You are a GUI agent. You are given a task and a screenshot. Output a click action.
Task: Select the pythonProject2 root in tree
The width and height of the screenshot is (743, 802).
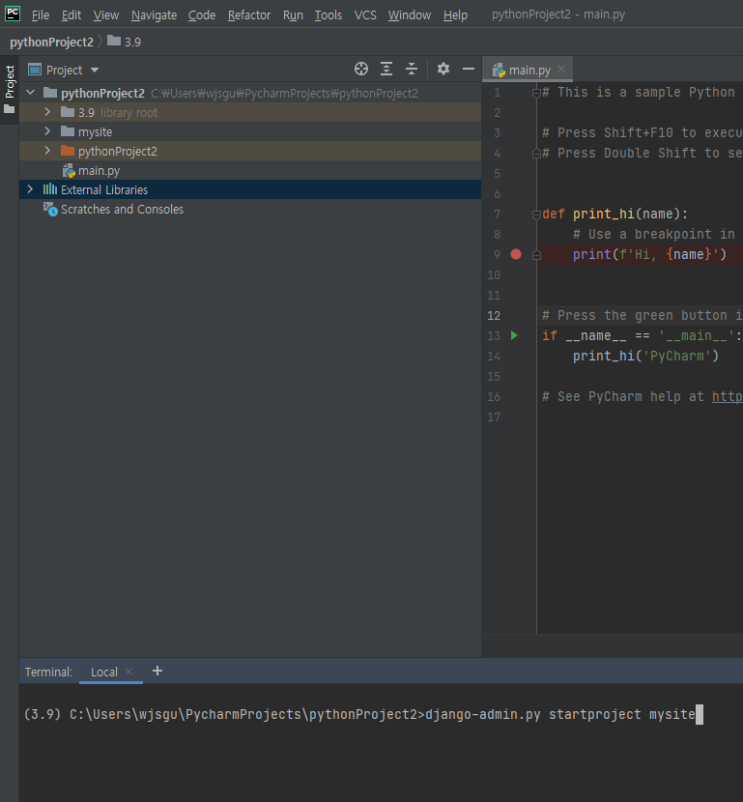click(x=250, y=93)
